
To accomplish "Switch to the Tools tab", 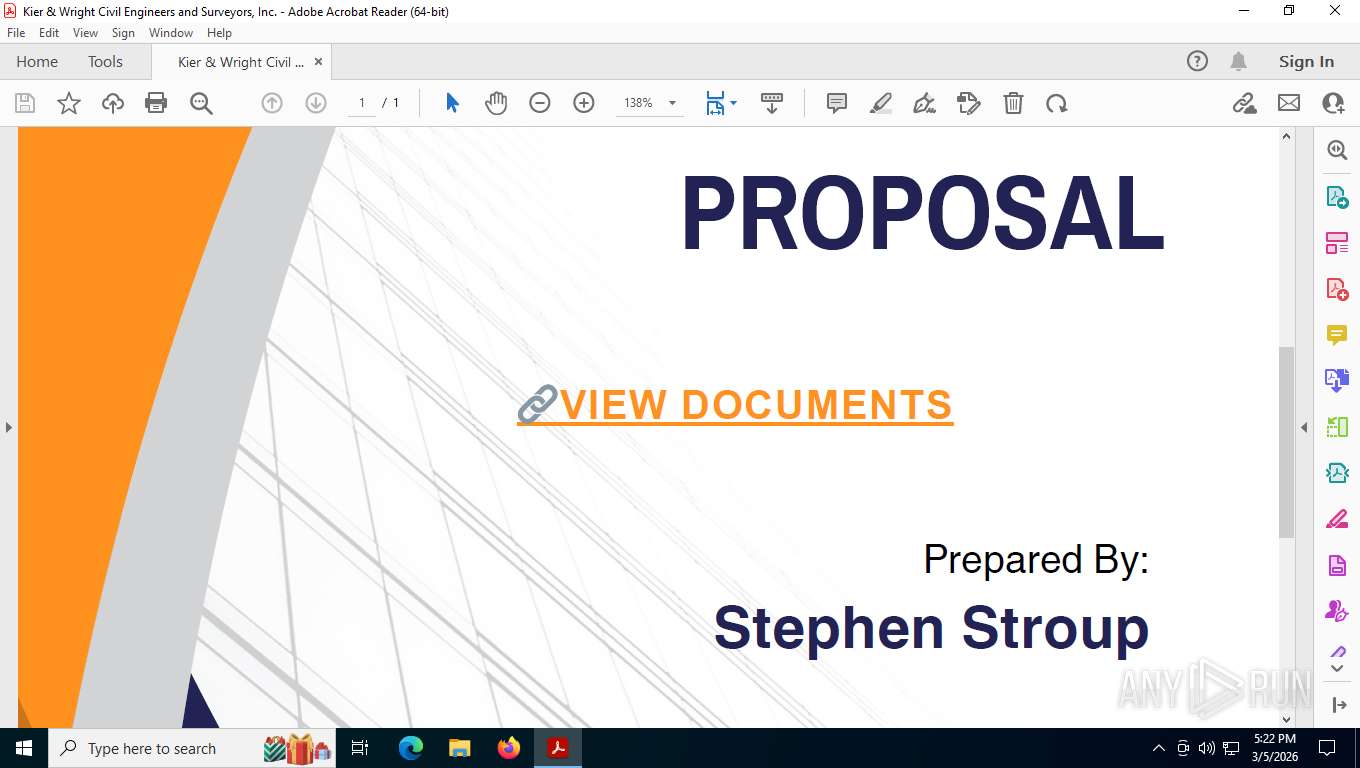I will [105, 62].
